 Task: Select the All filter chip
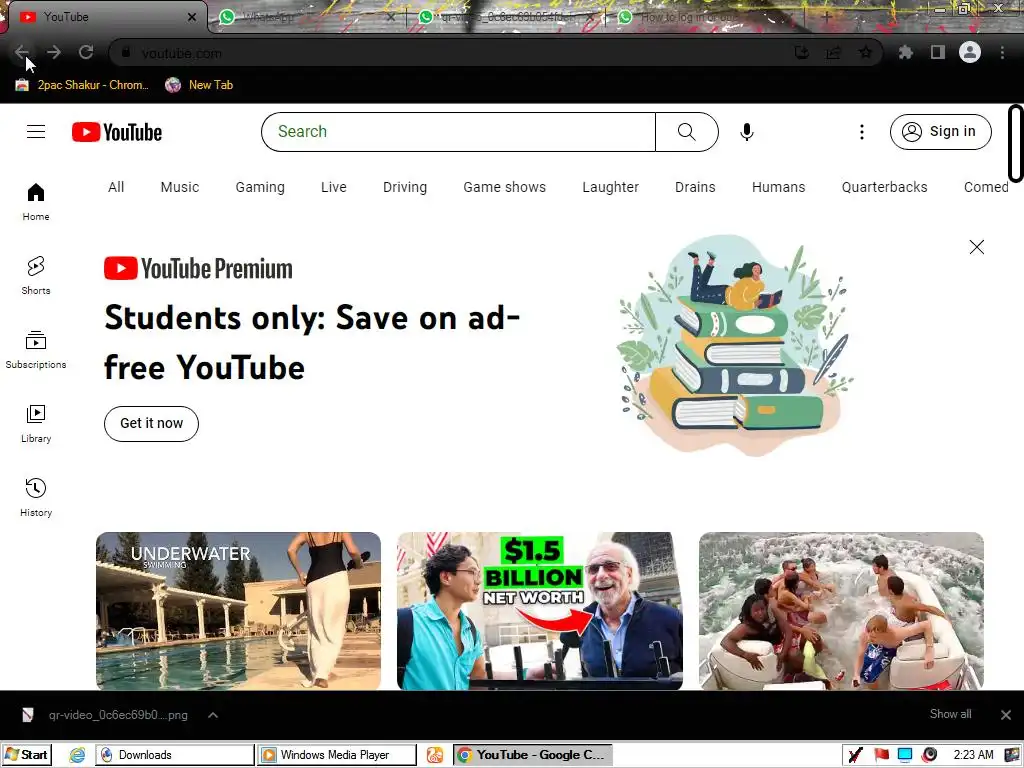(x=116, y=187)
